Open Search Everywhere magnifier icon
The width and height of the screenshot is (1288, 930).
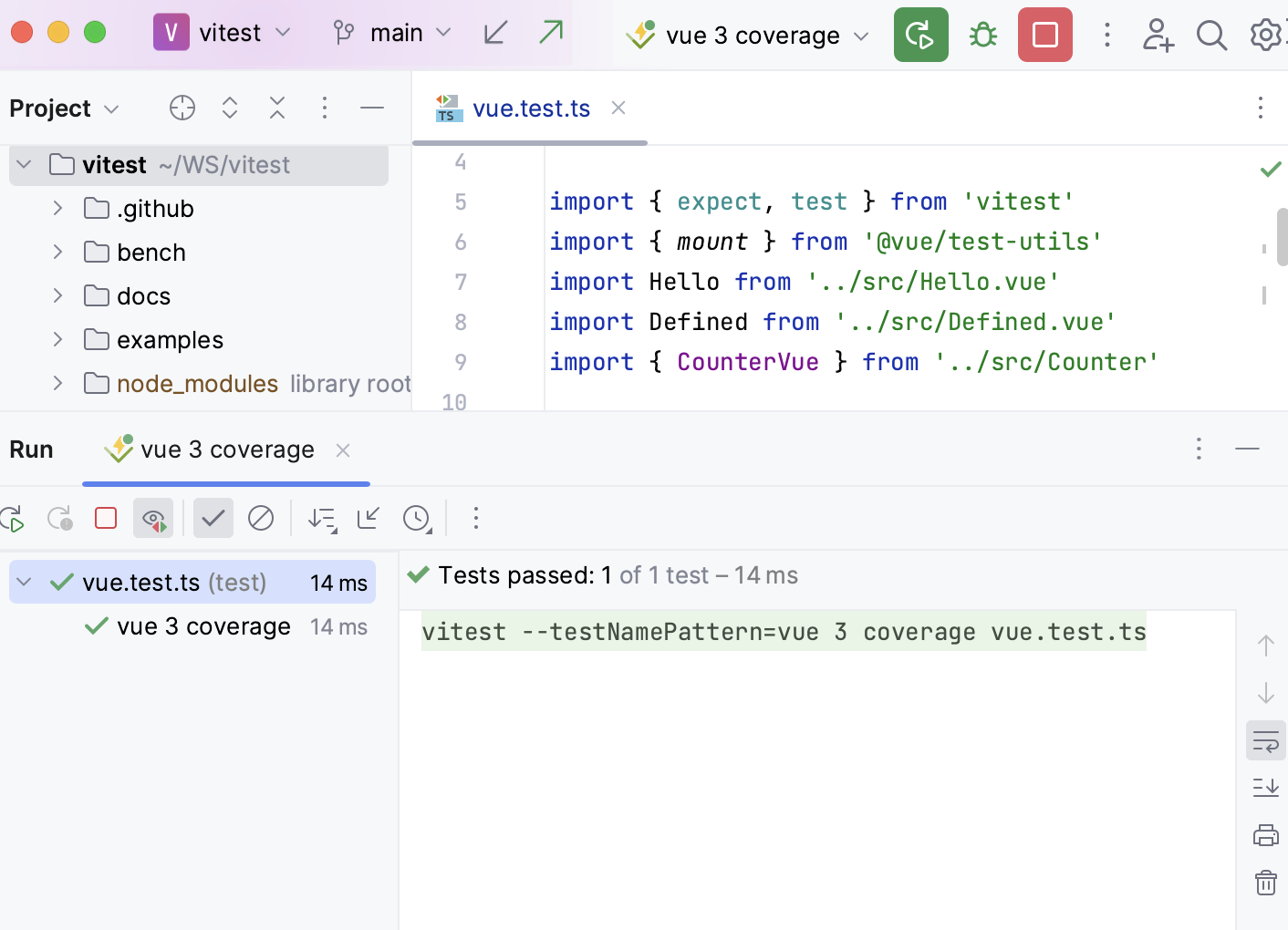[x=1211, y=36]
